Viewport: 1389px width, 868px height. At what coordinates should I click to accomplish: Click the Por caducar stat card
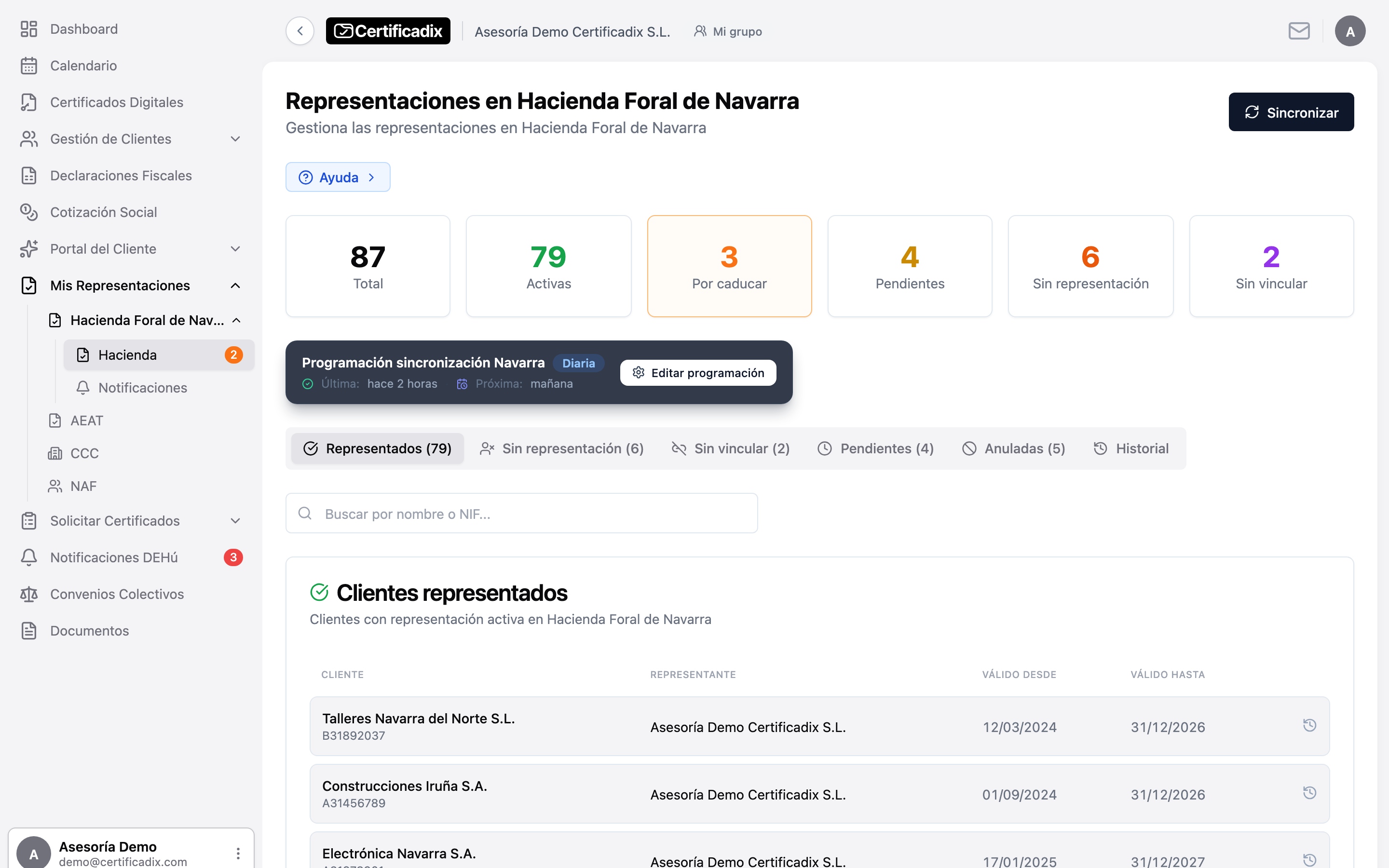[729, 266]
